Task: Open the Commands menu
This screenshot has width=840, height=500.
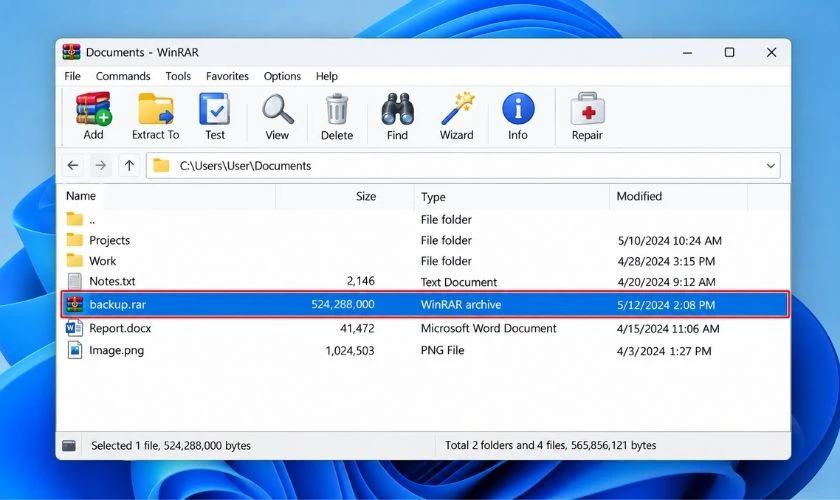Action: click(123, 76)
